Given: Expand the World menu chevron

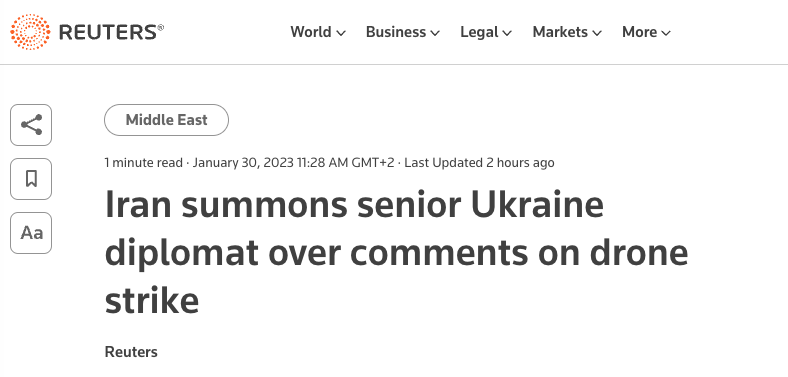Looking at the screenshot, I should (341, 34).
